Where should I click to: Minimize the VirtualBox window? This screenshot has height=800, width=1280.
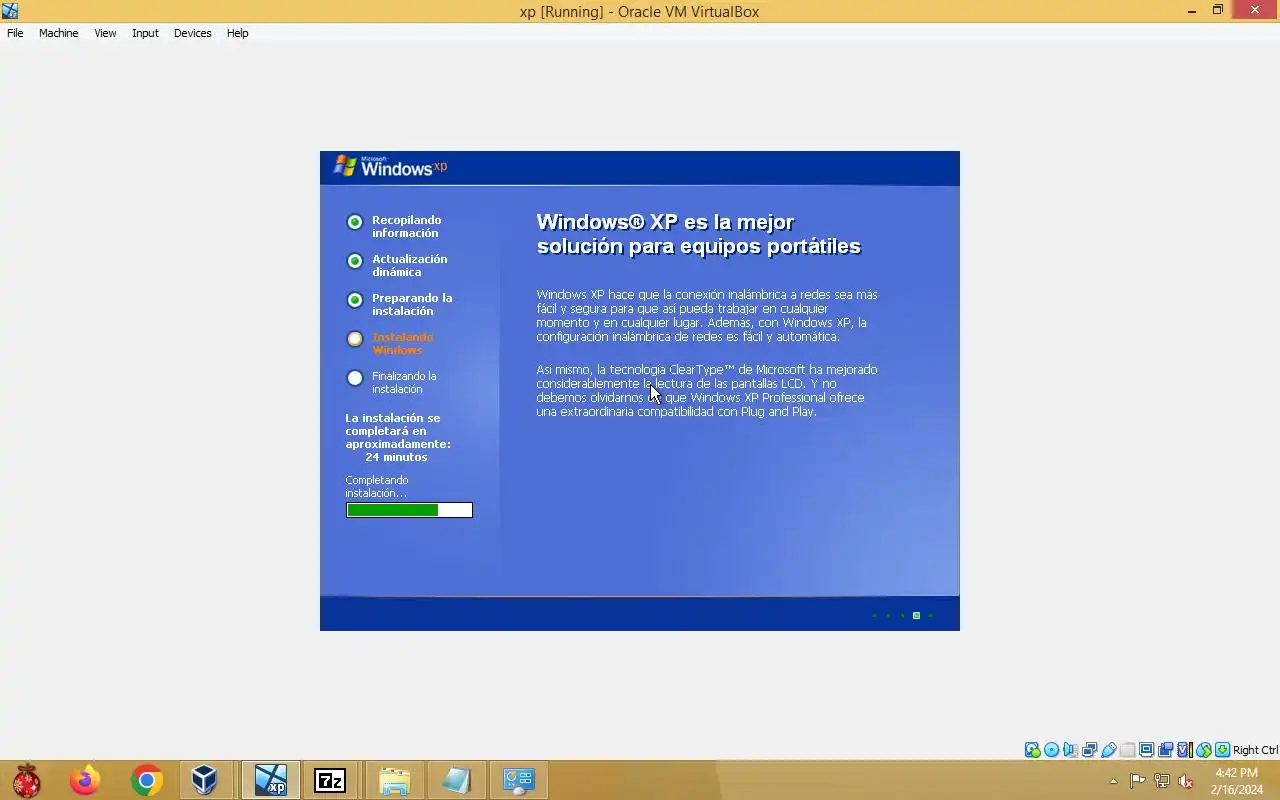(1192, 11)
